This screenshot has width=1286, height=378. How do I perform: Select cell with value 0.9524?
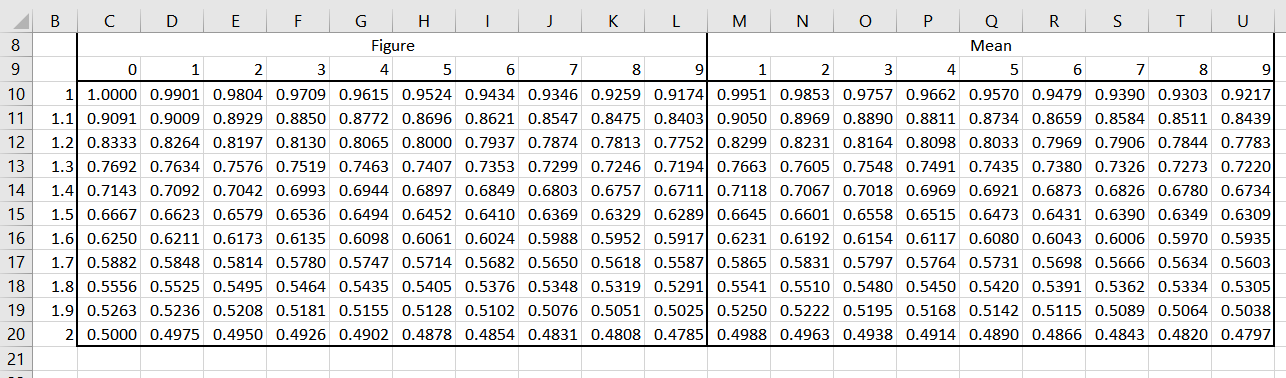(x=423, y=95)
